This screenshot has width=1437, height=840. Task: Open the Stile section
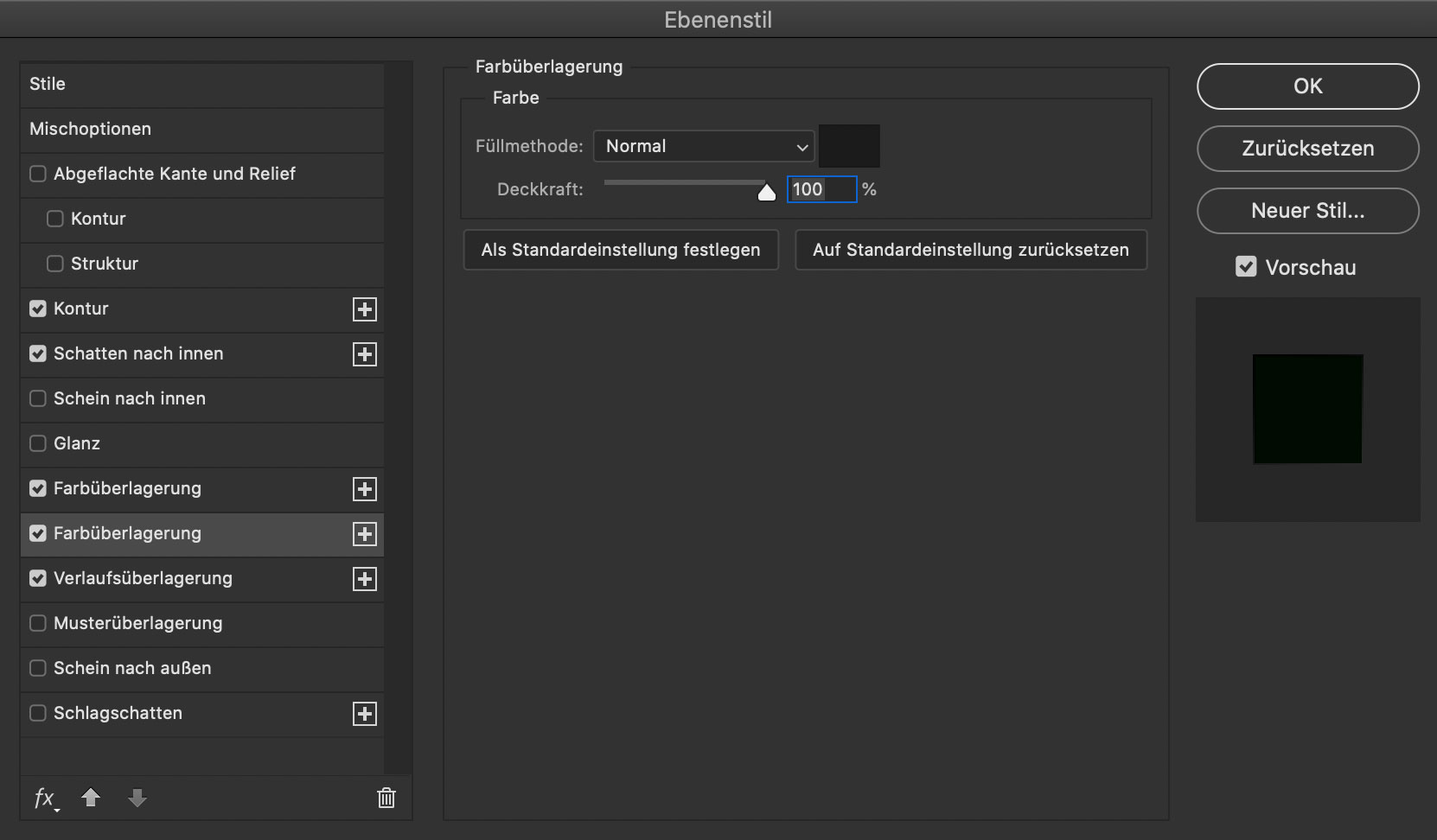tap(48, 84)
